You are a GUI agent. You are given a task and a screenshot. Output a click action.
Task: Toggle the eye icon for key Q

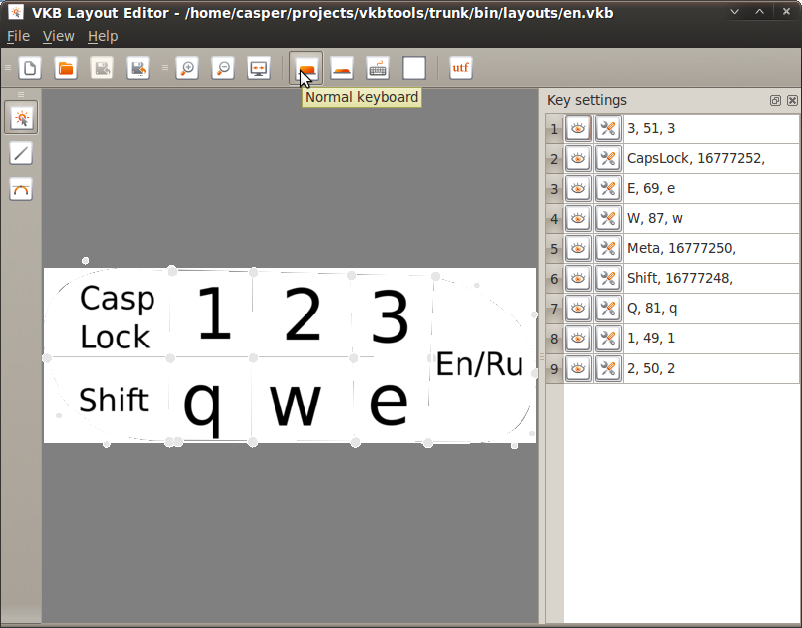(x=578, y=308)
